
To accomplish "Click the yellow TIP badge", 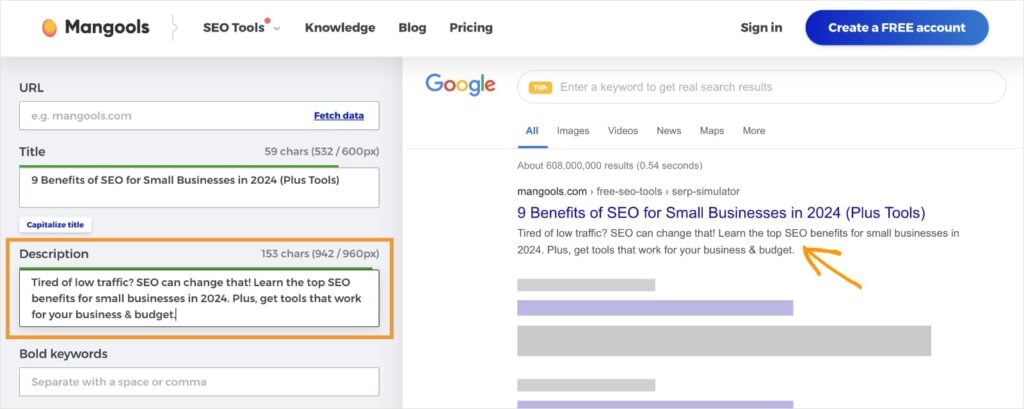I will [540, 88].
